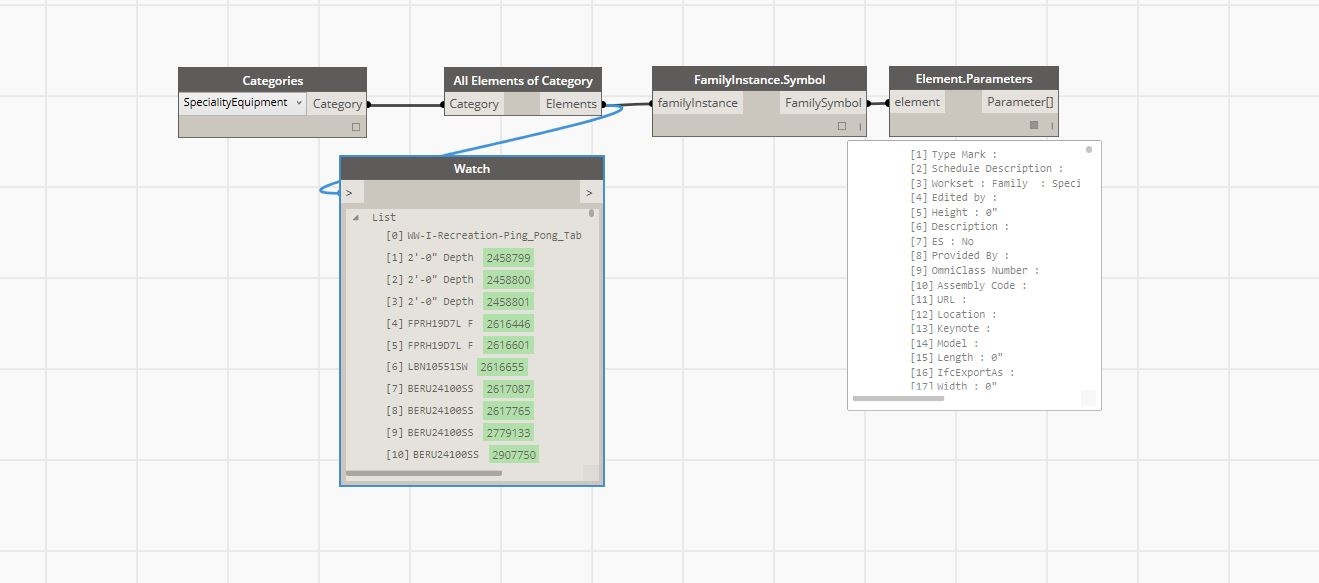Select the '[8] Provided By' preview row
This screenshot has height=583, width=1319.
tap(960, 256)
